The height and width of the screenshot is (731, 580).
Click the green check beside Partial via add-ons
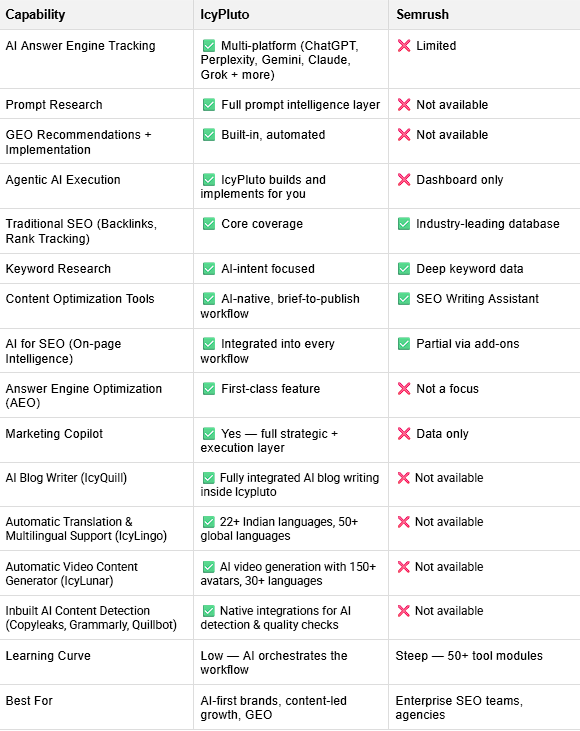coord(404,344)
